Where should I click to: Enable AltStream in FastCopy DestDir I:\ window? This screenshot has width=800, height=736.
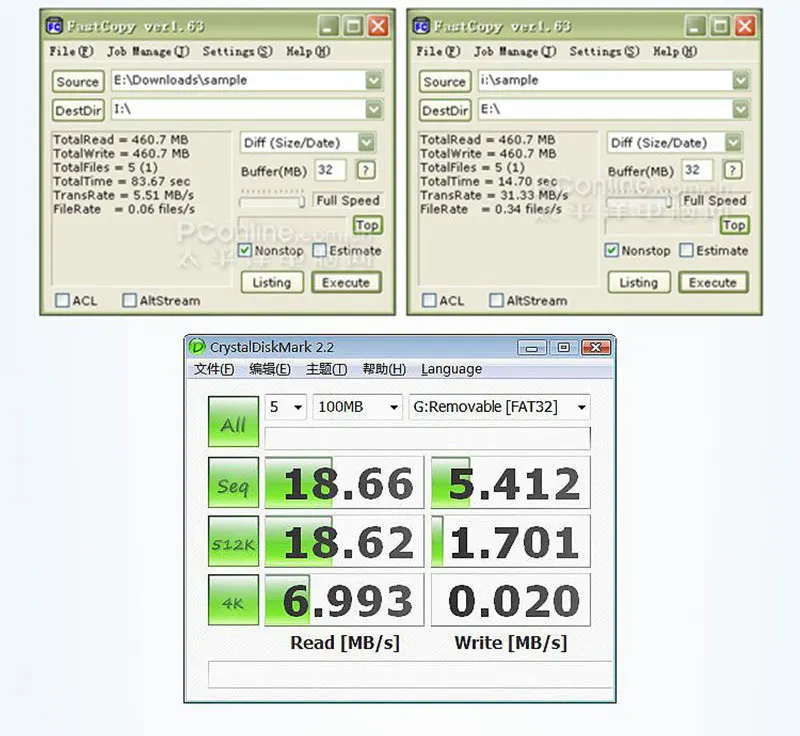click(129, 300)
